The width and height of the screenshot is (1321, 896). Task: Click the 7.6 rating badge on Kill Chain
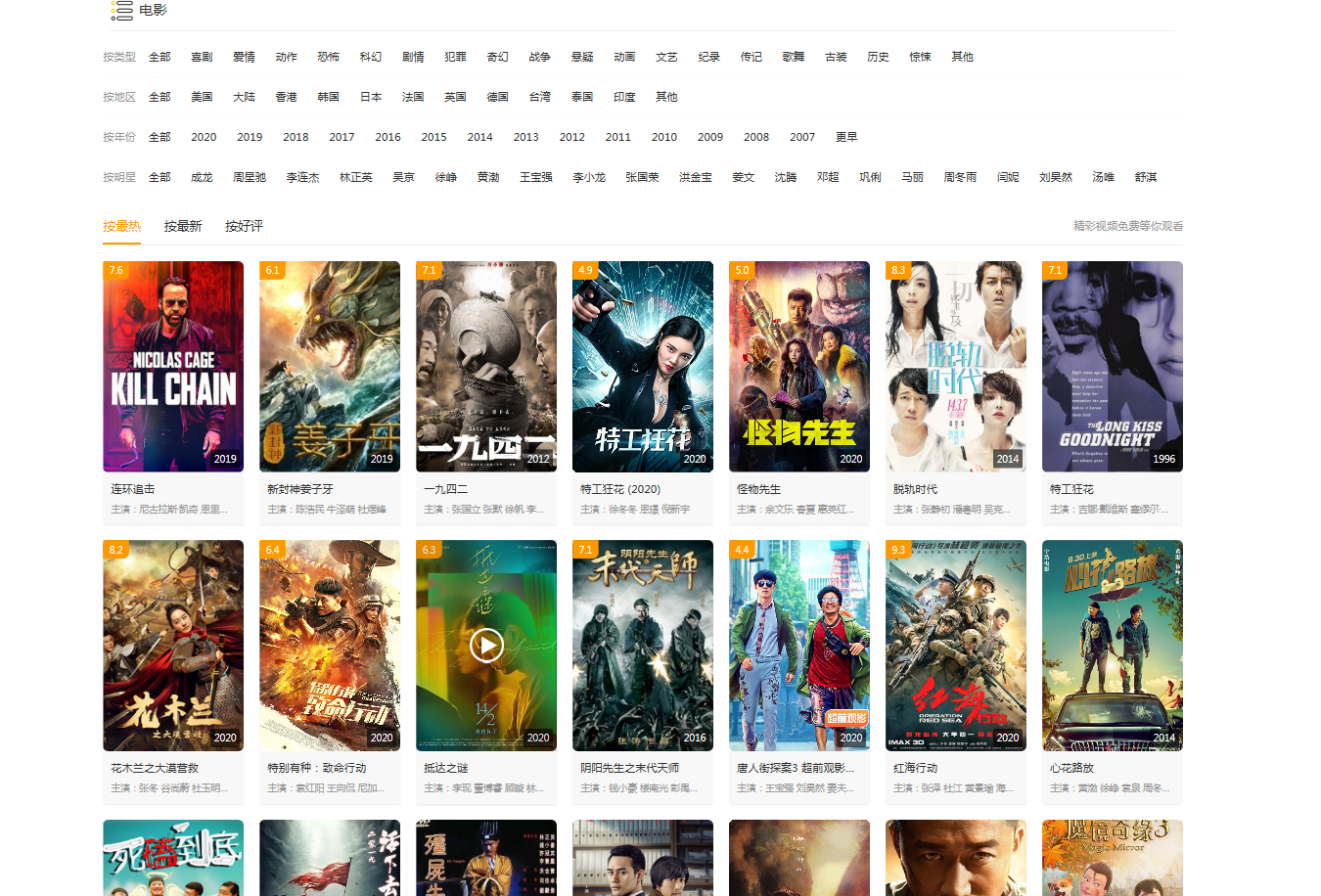(x=116, y=270)
